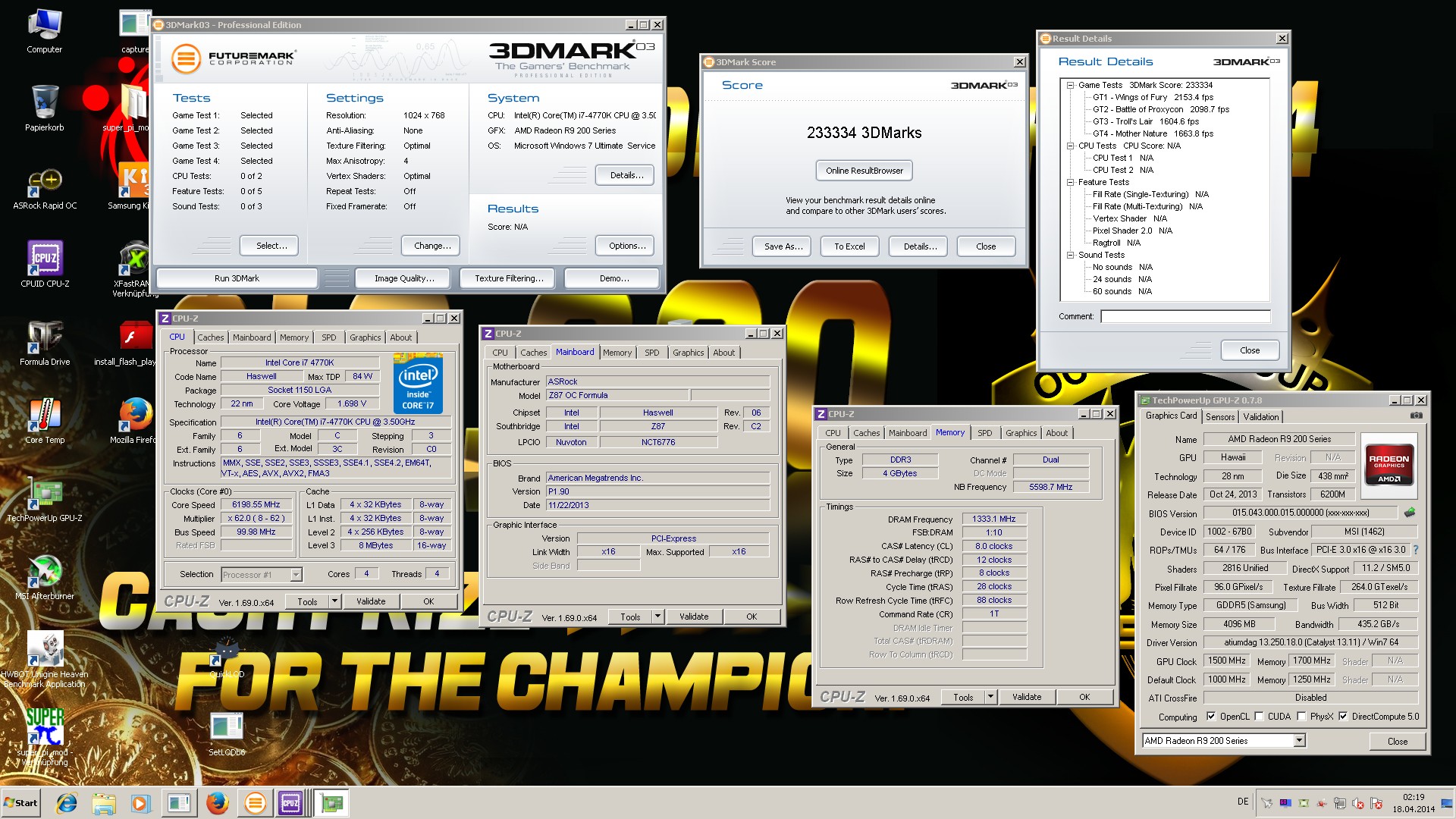Launch Mozilla Firefox desktop shortcut
Viewport: 1456px width, 819px height.
[x=135, y=419]
